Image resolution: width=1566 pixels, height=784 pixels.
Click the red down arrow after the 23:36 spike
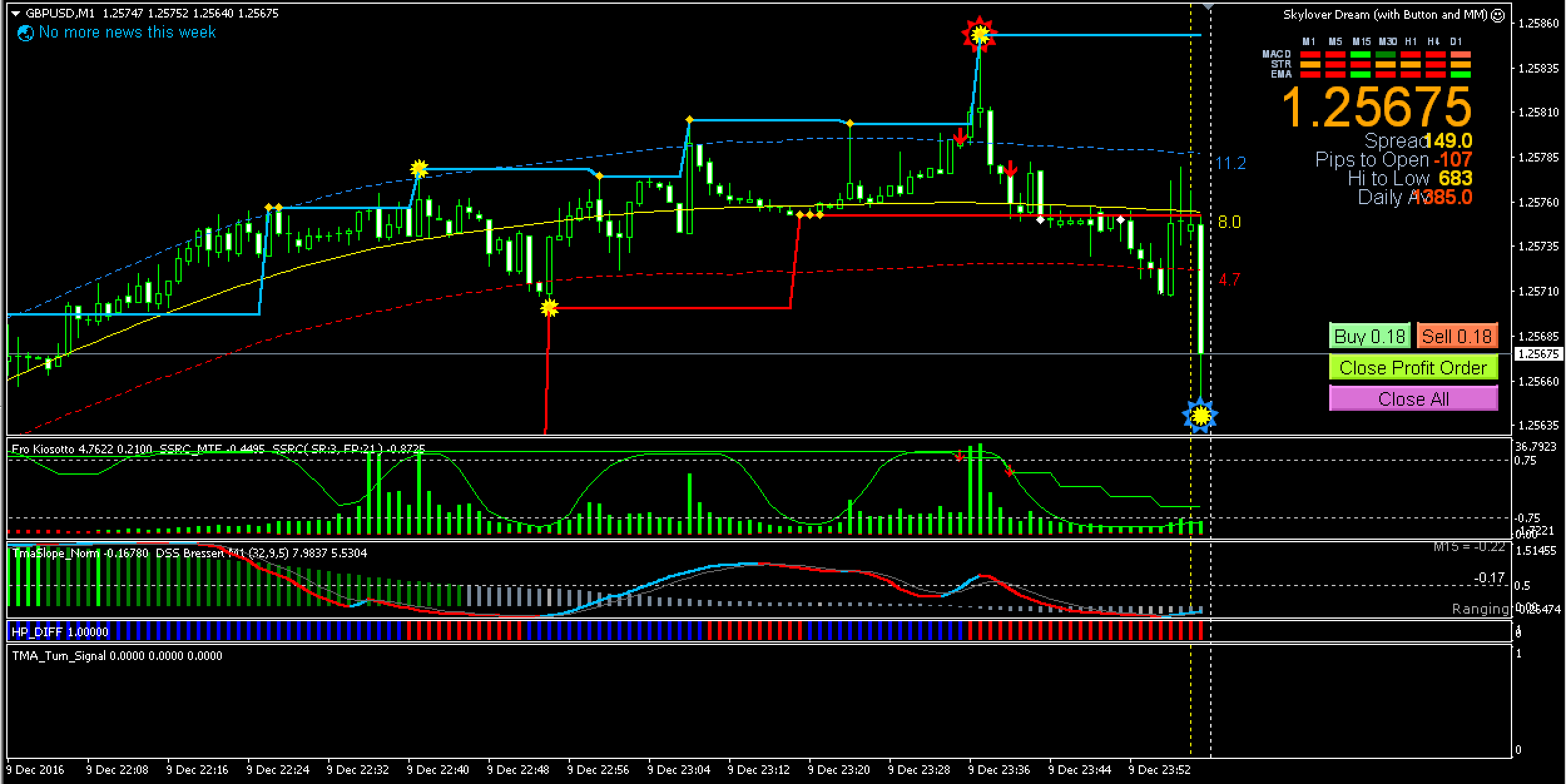(1010, 168)
